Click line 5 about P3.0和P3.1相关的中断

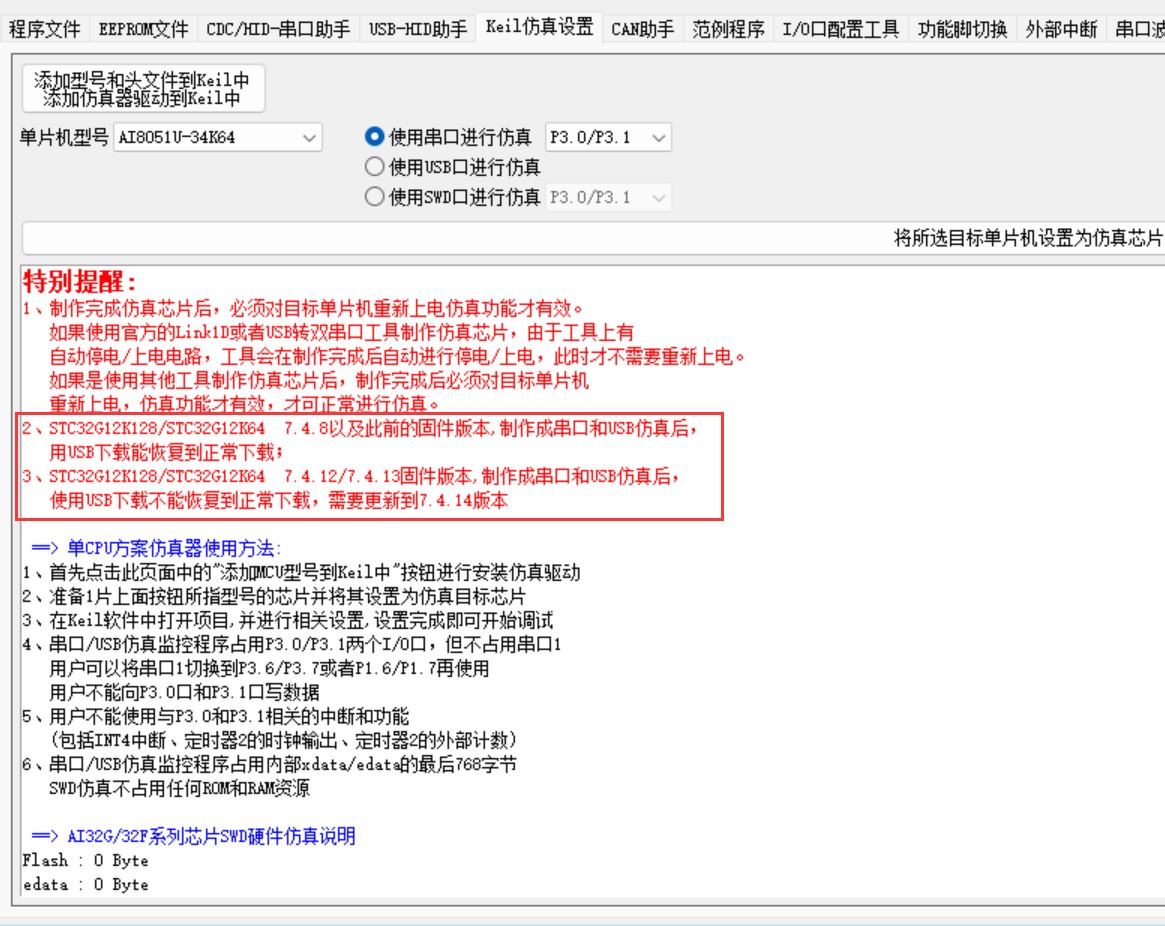(x=215, y=716)
